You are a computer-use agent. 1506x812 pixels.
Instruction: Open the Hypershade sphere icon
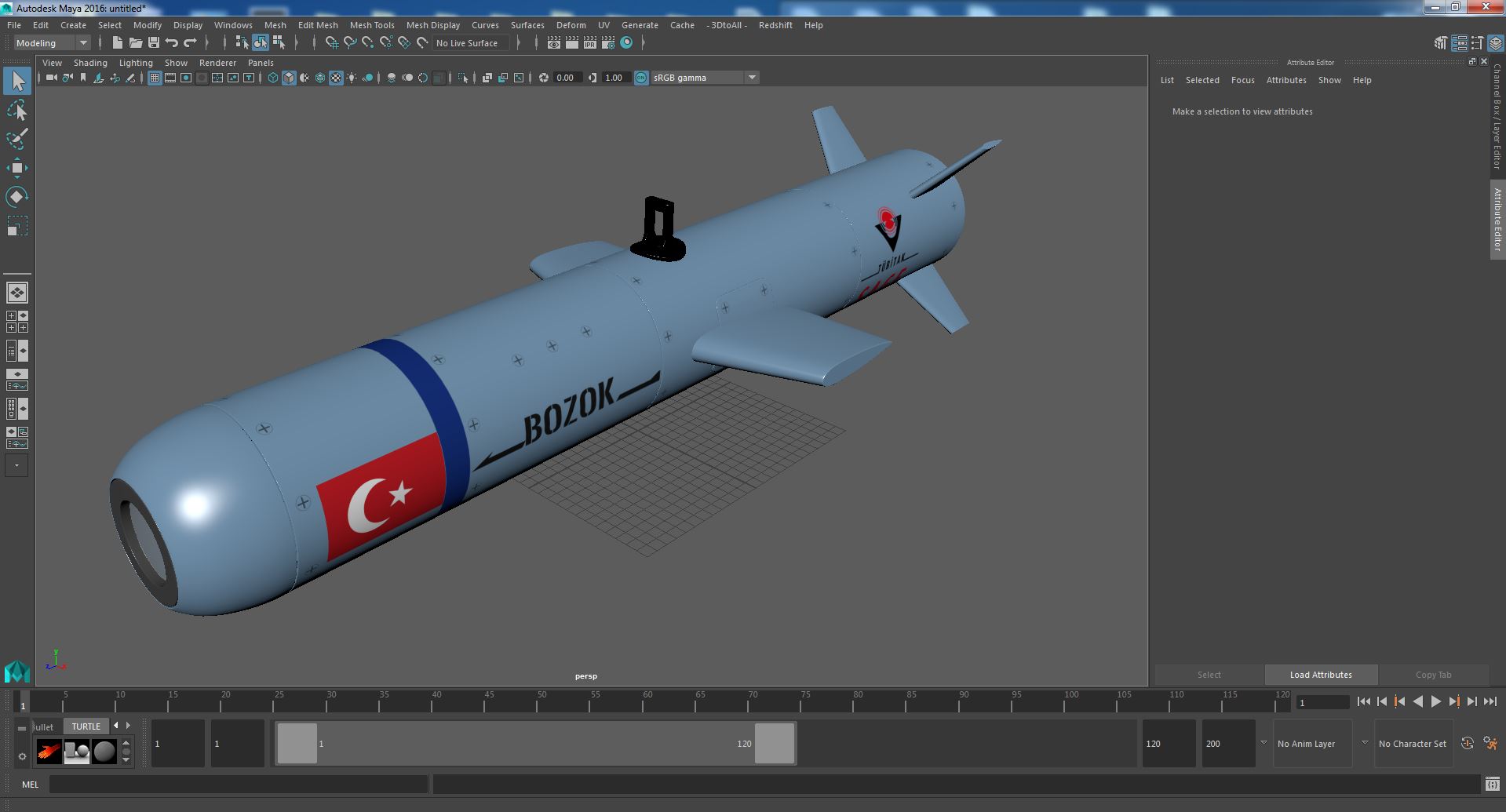[626, 43]
